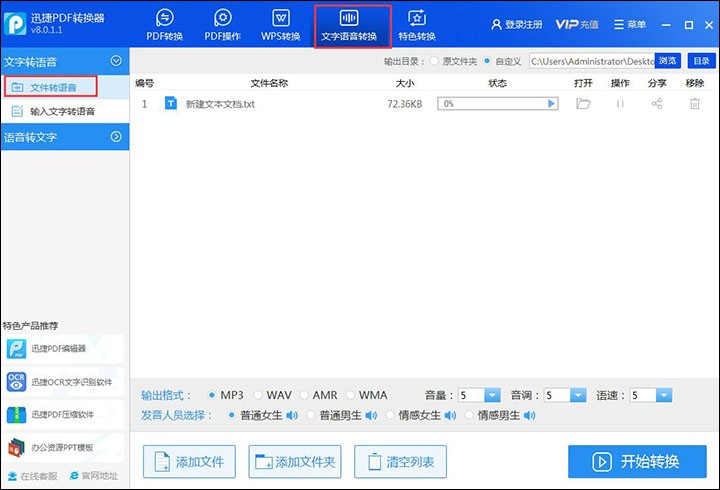This screenshot has width=720, height=490.
Task: Open the 音调 pitch dropdown
Action: 578,395
